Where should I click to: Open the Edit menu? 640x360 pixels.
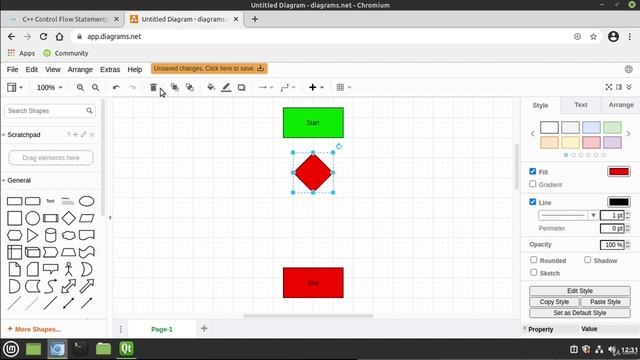tap(31, 69)
